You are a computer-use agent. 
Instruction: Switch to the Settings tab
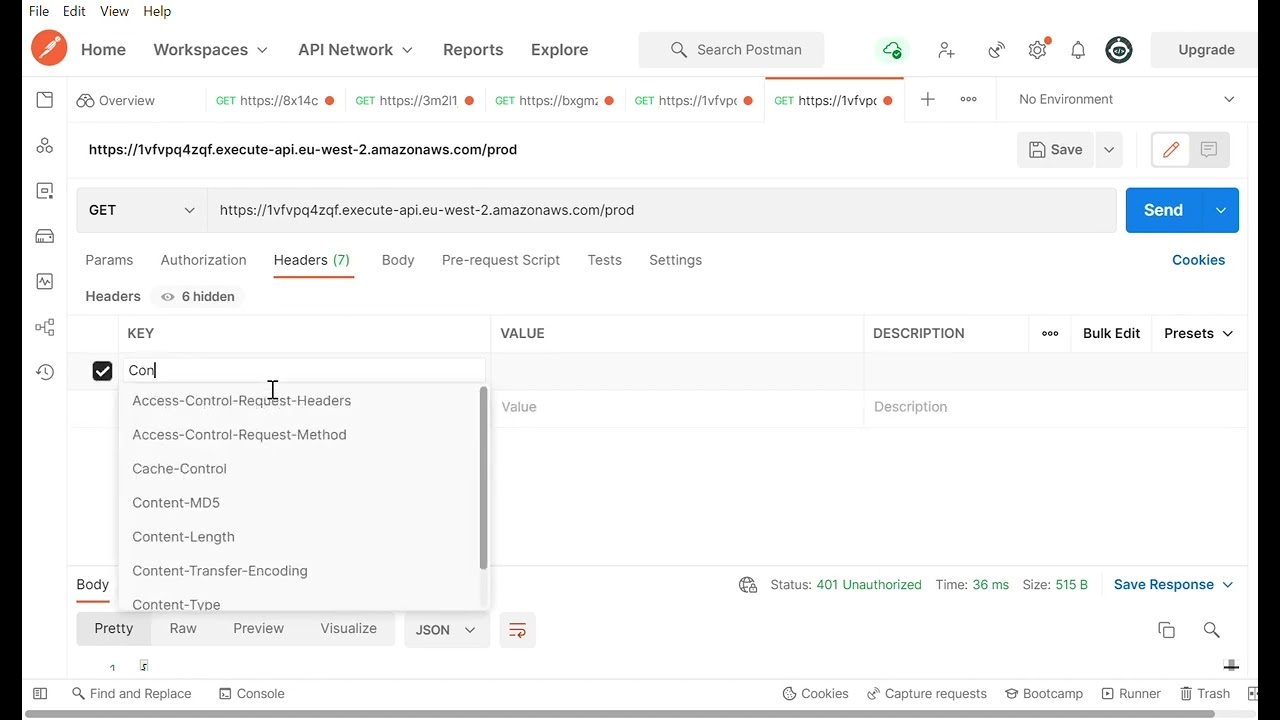point(675,260)
